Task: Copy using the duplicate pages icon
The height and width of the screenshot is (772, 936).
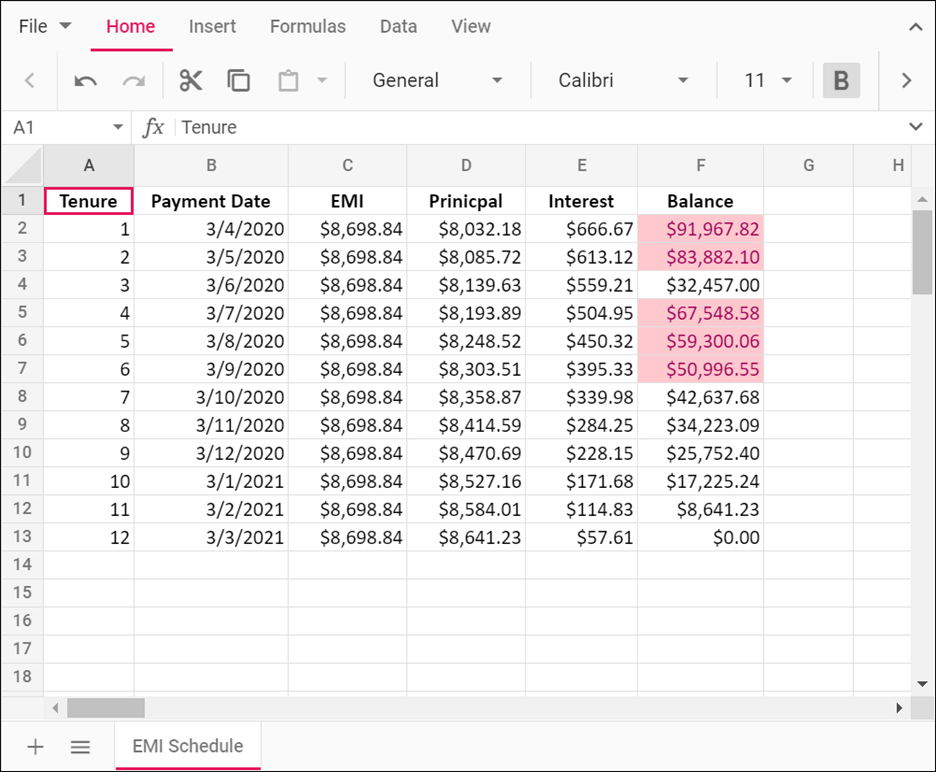Action: point(239,81)
